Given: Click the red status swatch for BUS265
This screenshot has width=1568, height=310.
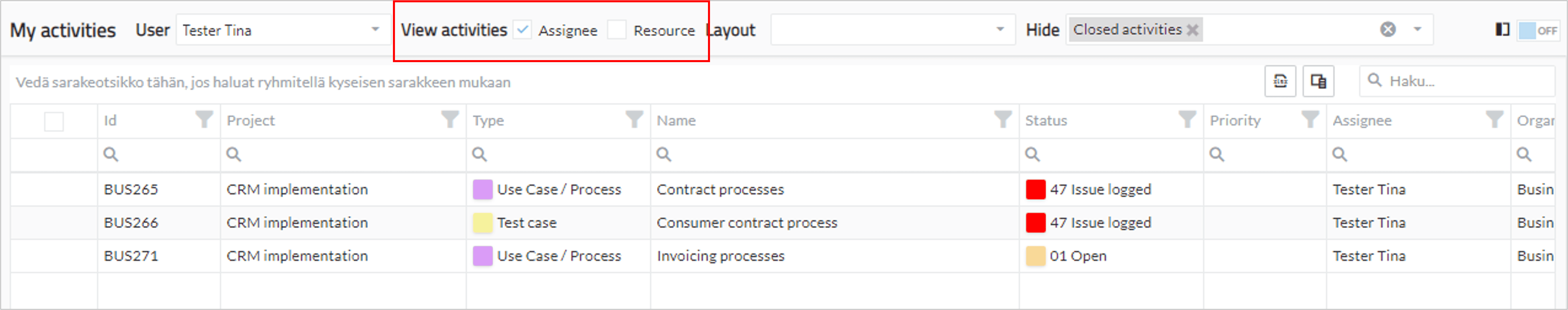Looking at the screenshot, I should click(x=1035, y=190).
